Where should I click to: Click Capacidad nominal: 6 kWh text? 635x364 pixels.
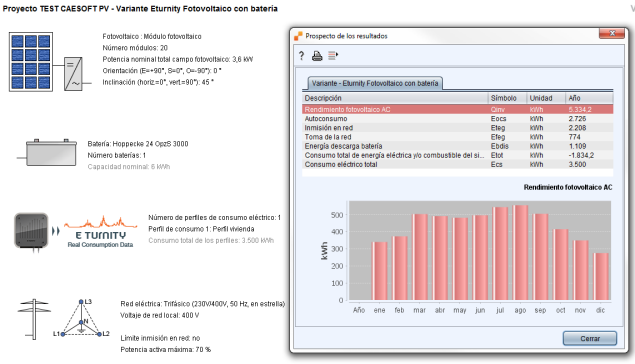[x=129, y=166]
